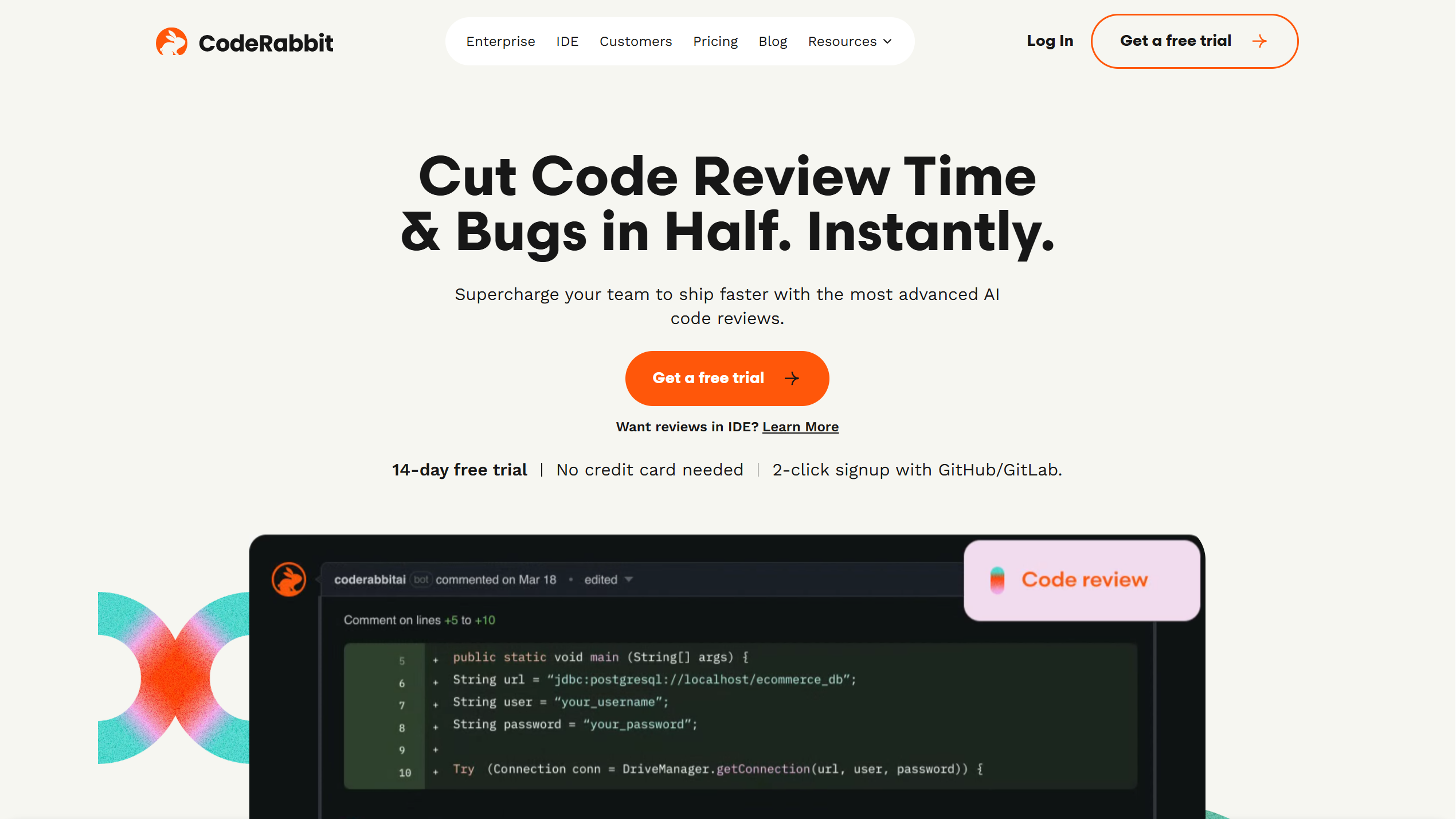Open the Blog nav link

pos(773,41)
